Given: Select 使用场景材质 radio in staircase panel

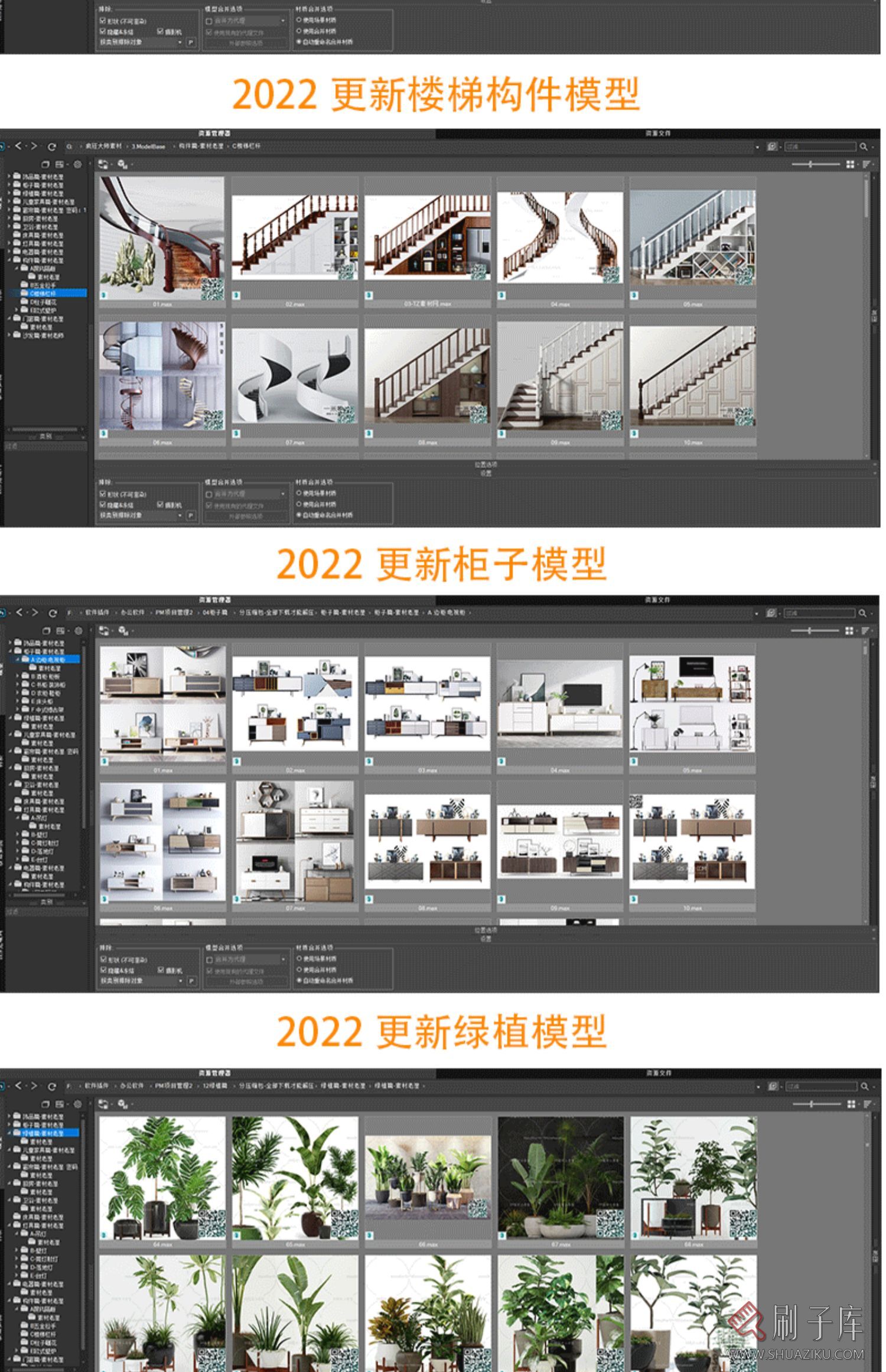Looking at the screenshot, I should (299, 493).
